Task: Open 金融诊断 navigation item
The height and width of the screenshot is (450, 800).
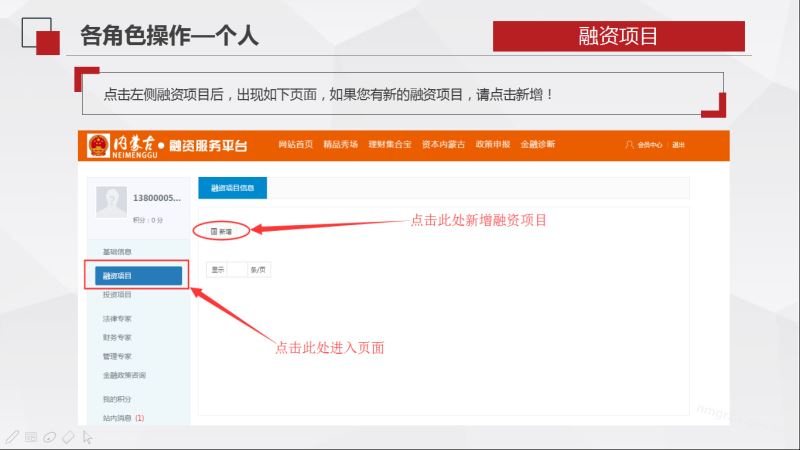Action: tap(538, 145)
